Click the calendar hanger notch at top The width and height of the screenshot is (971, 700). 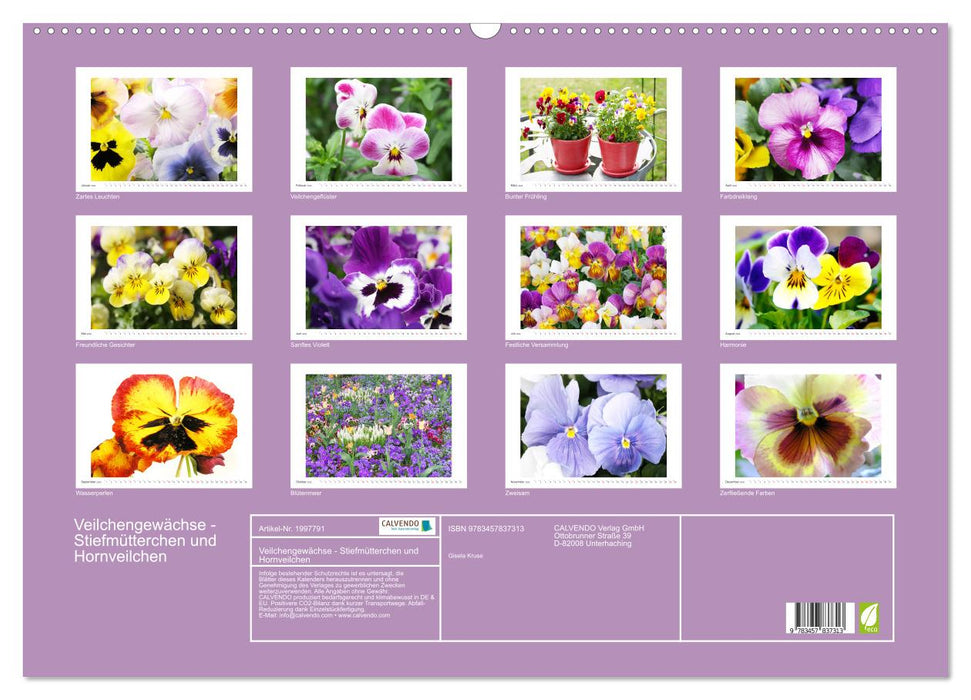[x=485, y=30]
